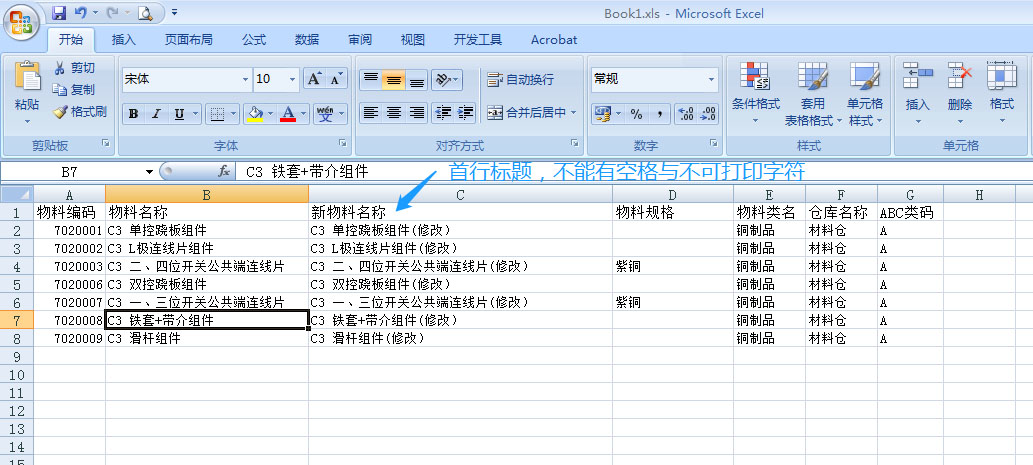The image size is (1033, 465).
Task: Toggle Wrap Text (自动换行)
Action: point(520,80)
